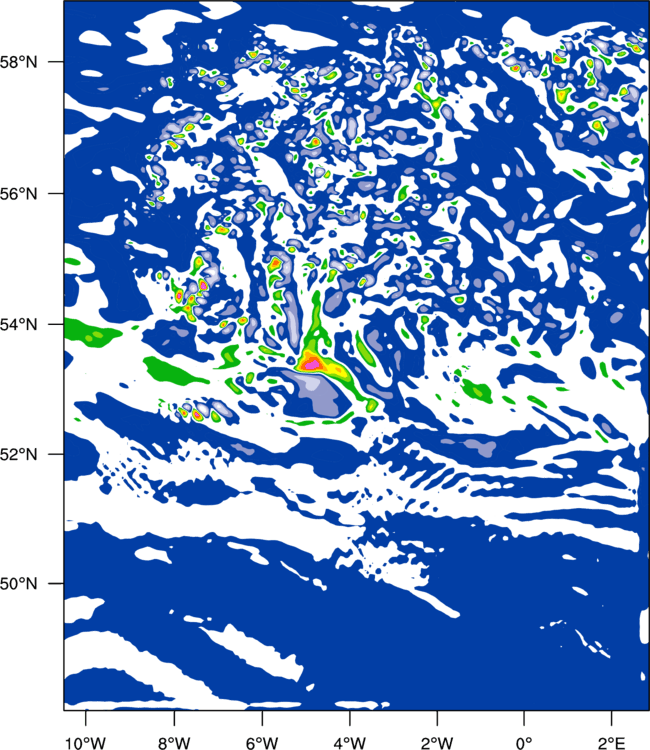
Task: Click the 50°N latitude label
Action: click(x=19, y=584)
